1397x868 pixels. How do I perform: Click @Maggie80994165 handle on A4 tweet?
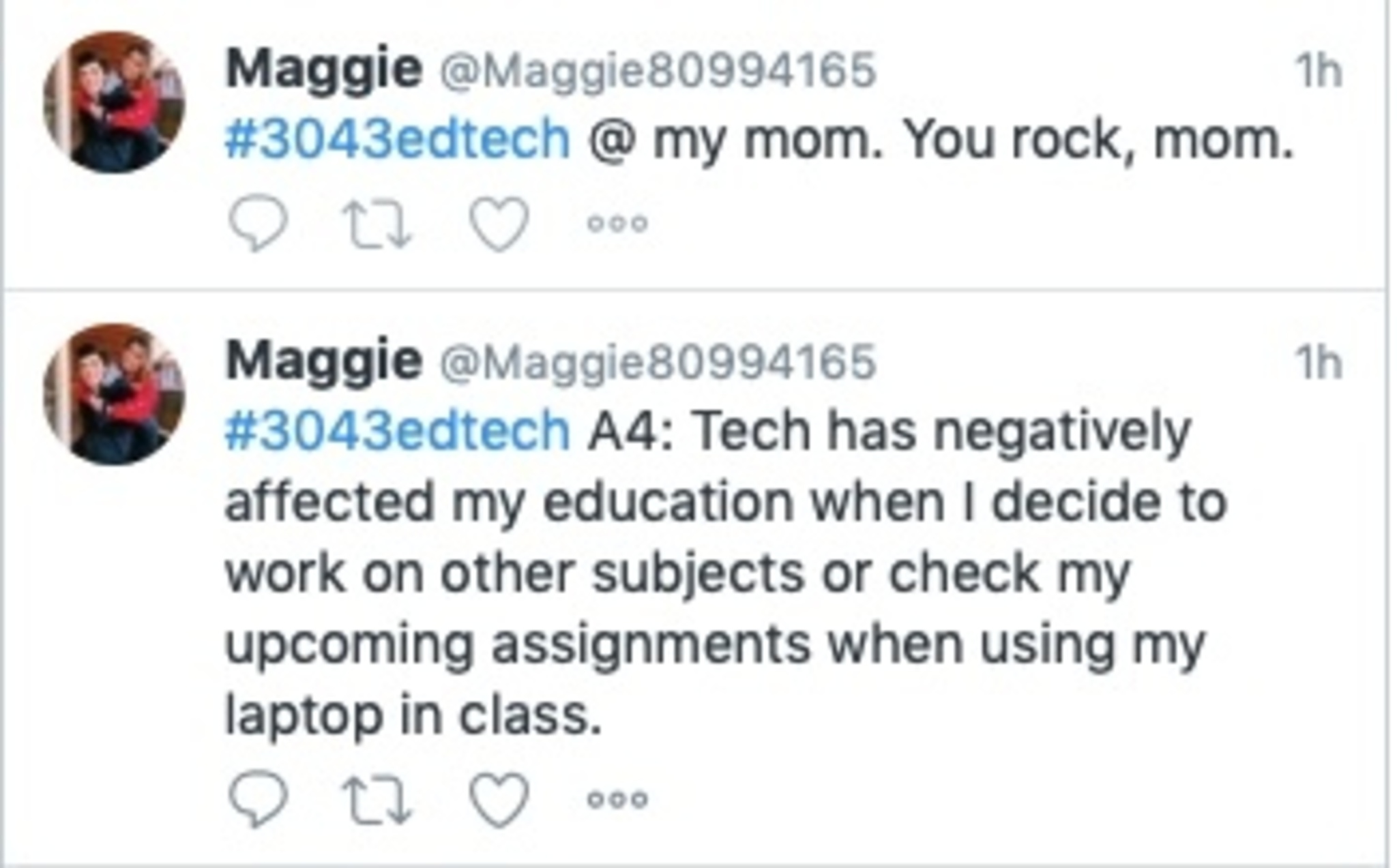click(658, 362)
